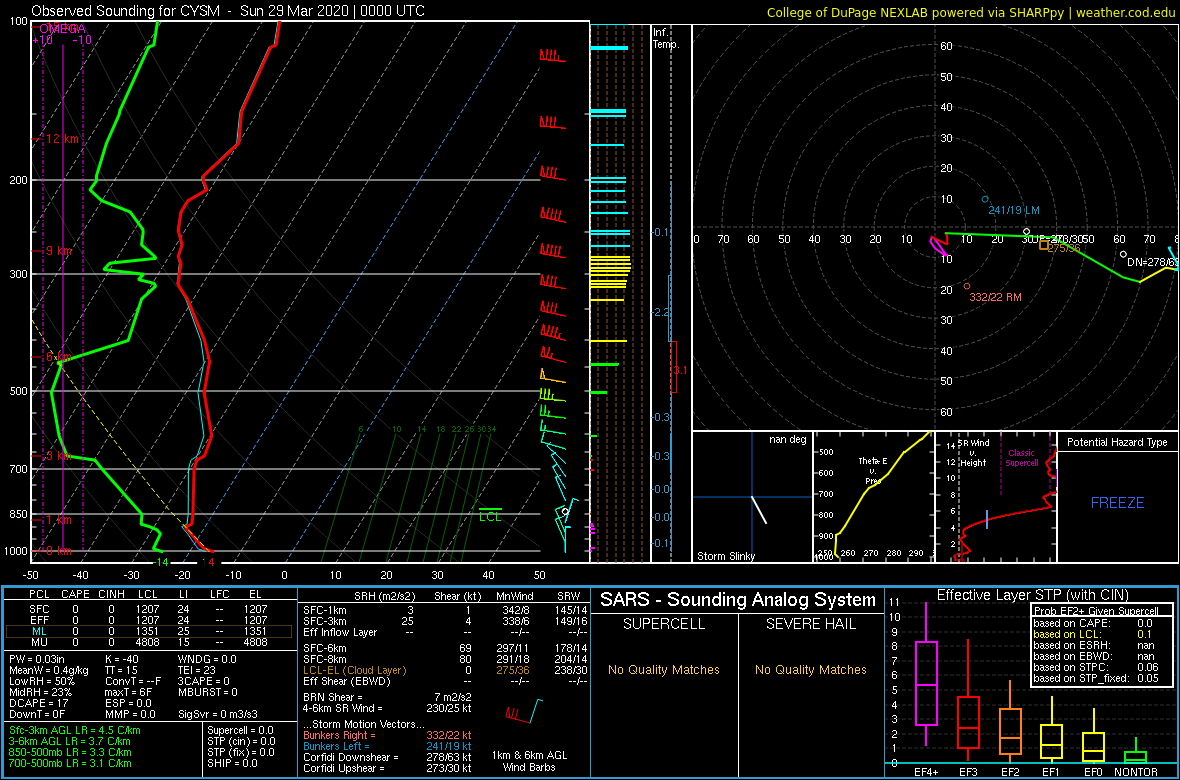This screenshot has height=780, width=1180.
Task: Click the FREEZE hazard text
Action: pyautogui.click(x=1118, y=502)
